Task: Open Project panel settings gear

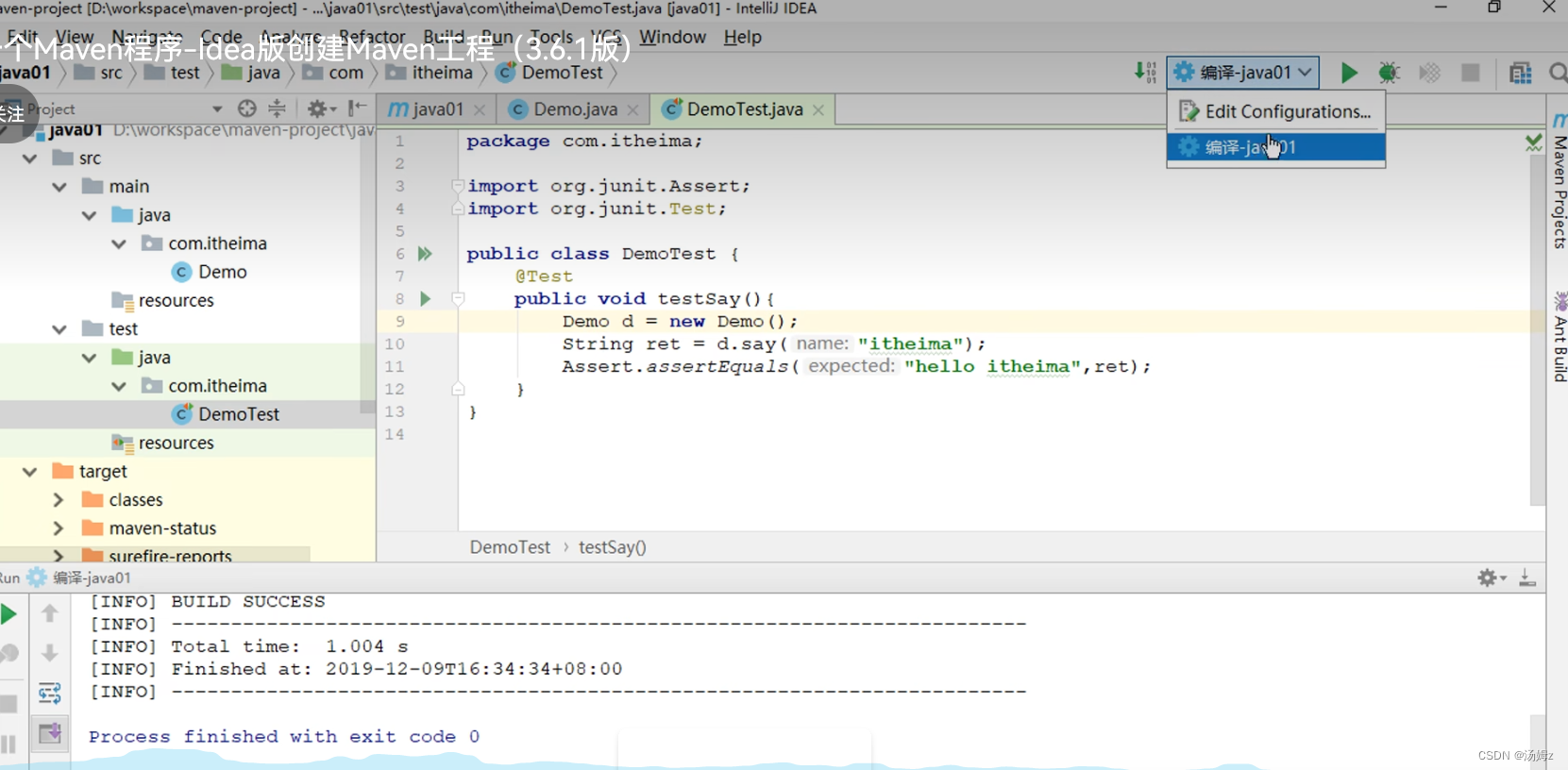Action: coord(321,109)
